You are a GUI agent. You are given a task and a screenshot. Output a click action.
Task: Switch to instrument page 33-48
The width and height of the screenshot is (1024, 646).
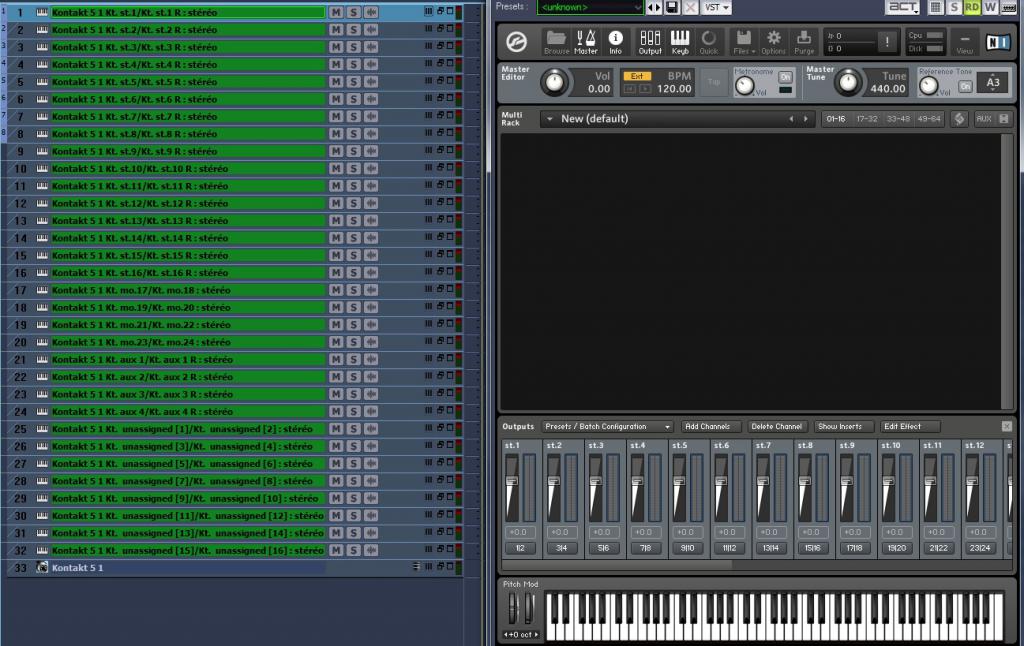tap(898, 119)
